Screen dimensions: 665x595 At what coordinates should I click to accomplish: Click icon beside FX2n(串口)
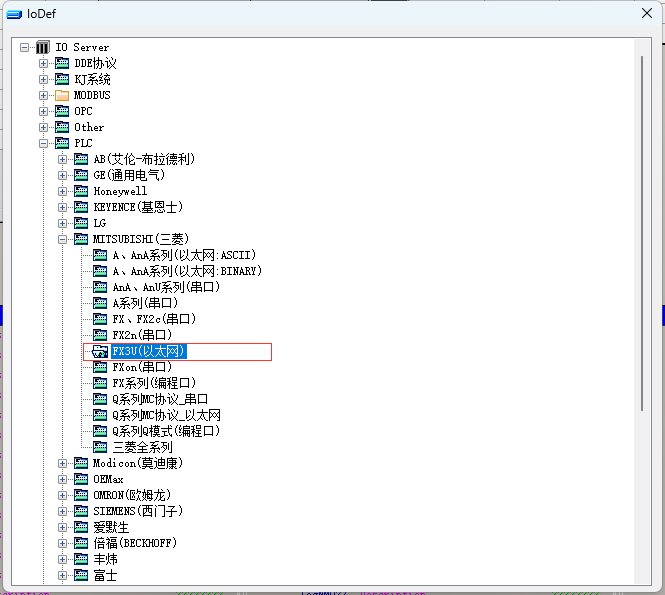(x=100, y=335)
